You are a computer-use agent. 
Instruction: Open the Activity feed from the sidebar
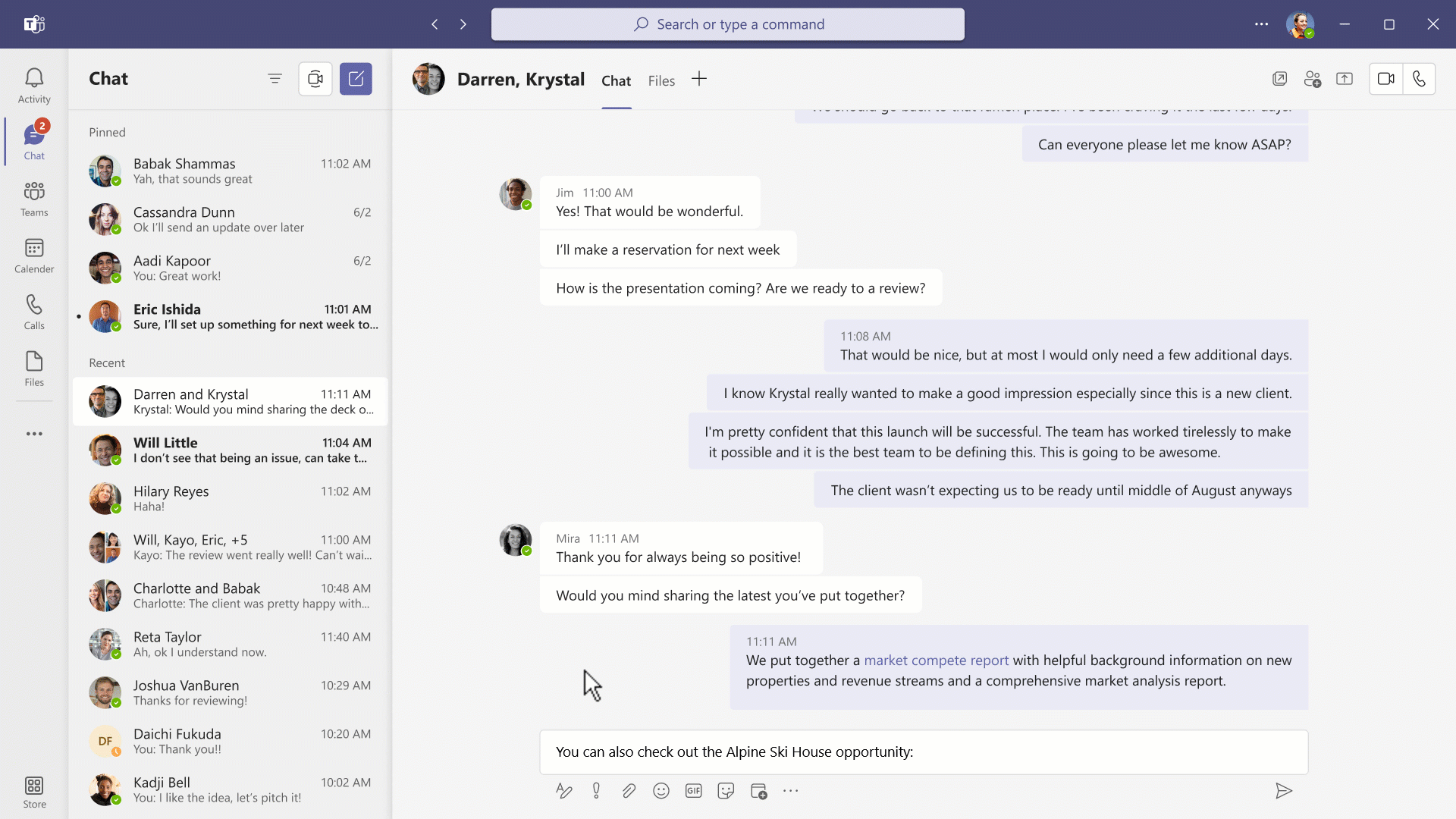pyautogui.click(x=33, y=80)
